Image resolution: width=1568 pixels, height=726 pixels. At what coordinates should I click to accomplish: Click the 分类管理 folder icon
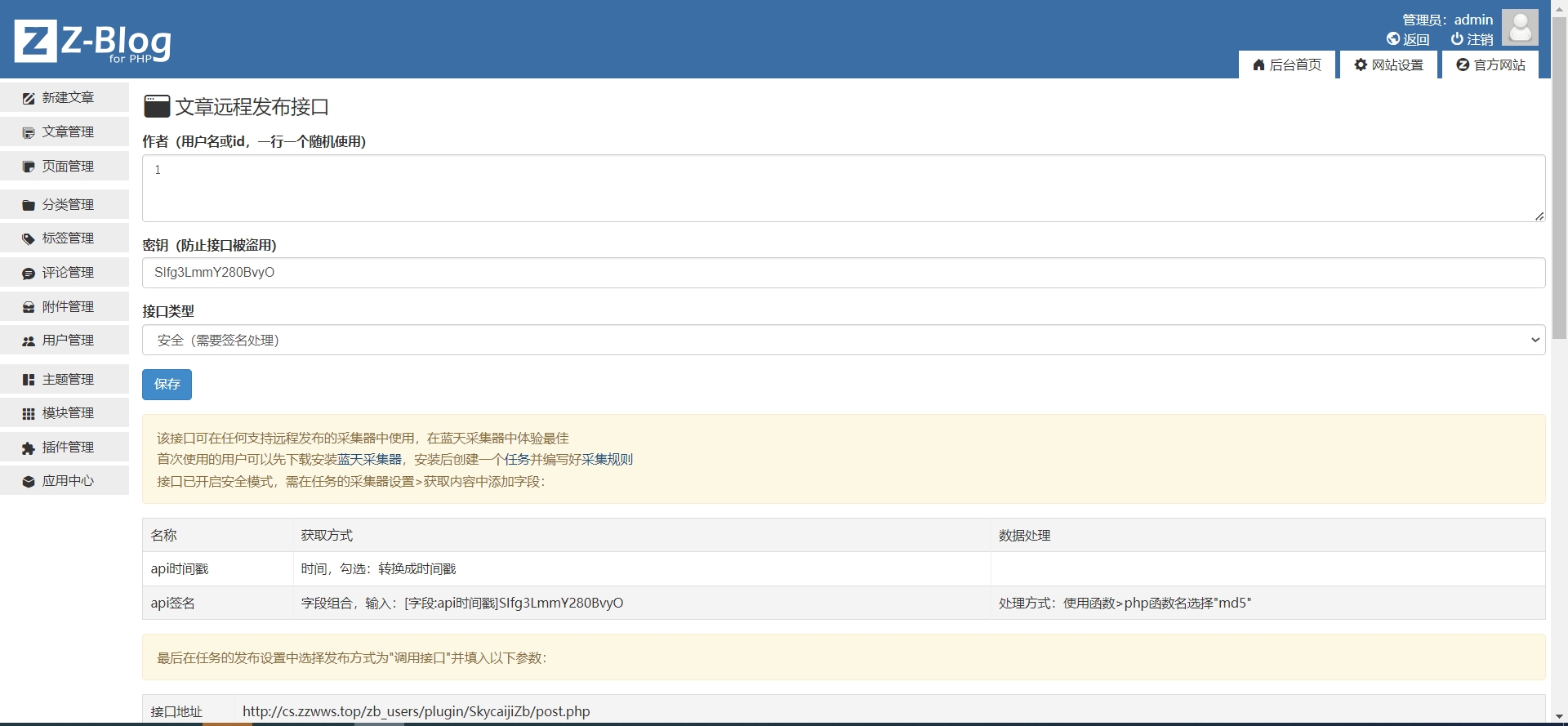click(x=29, y=205)
